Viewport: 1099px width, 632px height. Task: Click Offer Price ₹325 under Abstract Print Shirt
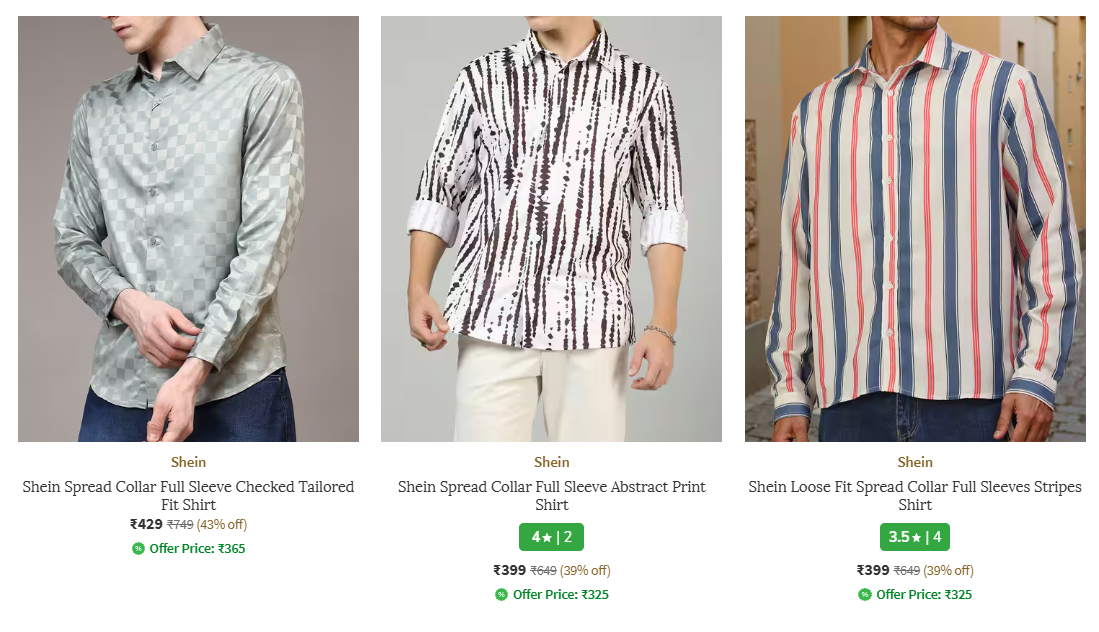(560, 595)
